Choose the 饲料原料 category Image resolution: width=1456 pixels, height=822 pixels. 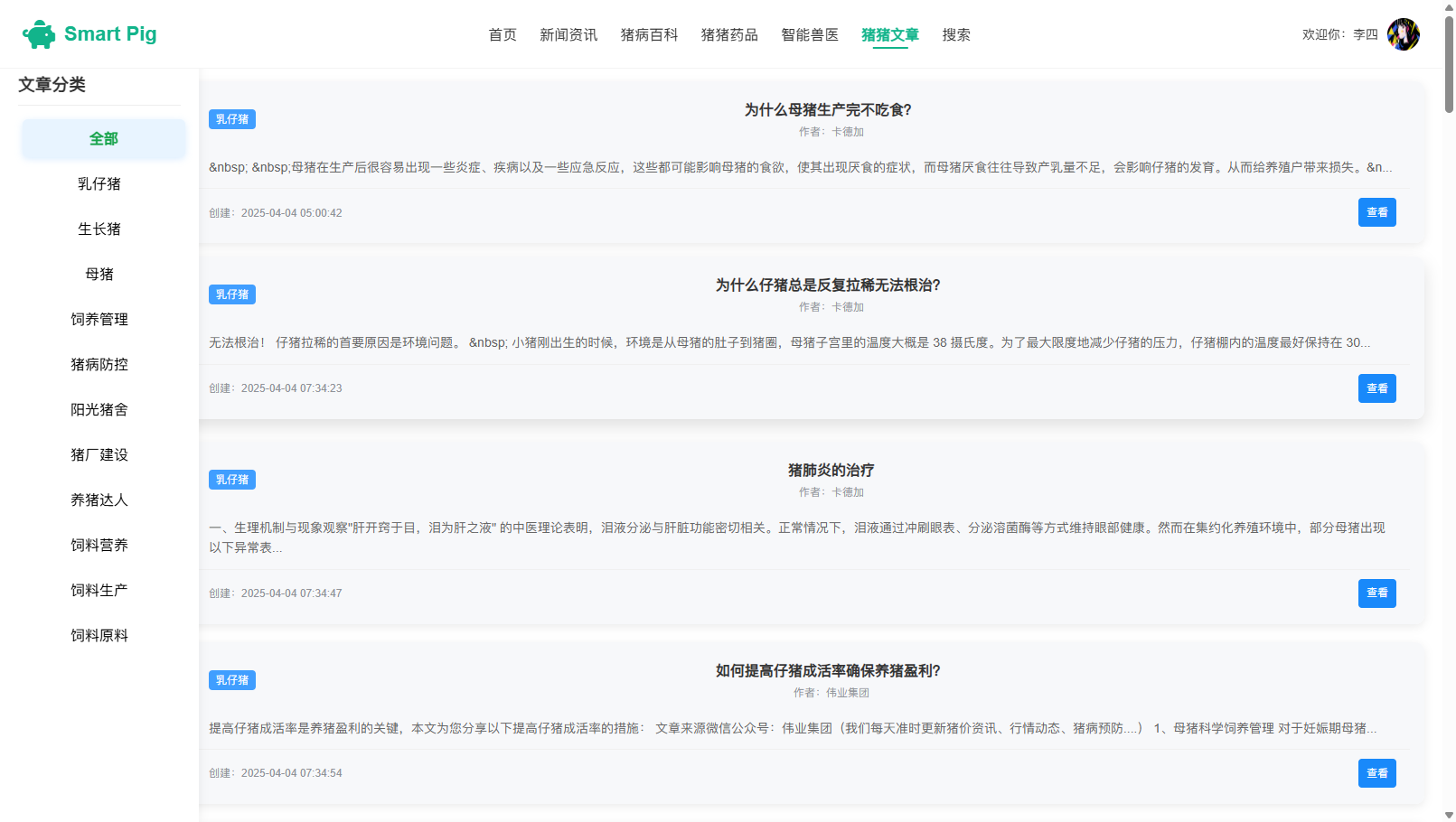click(99, 636)
